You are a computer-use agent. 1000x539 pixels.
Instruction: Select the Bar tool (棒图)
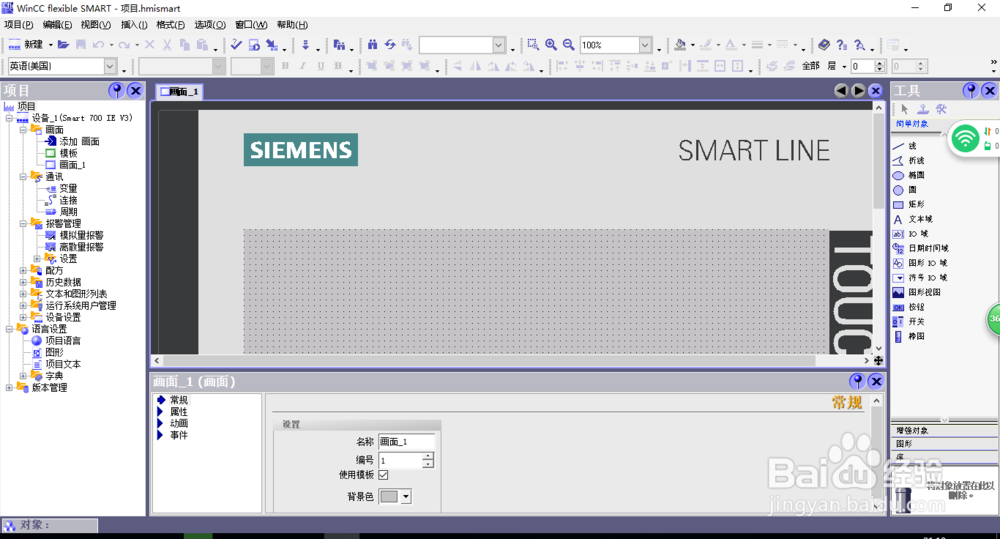(909, 337)
